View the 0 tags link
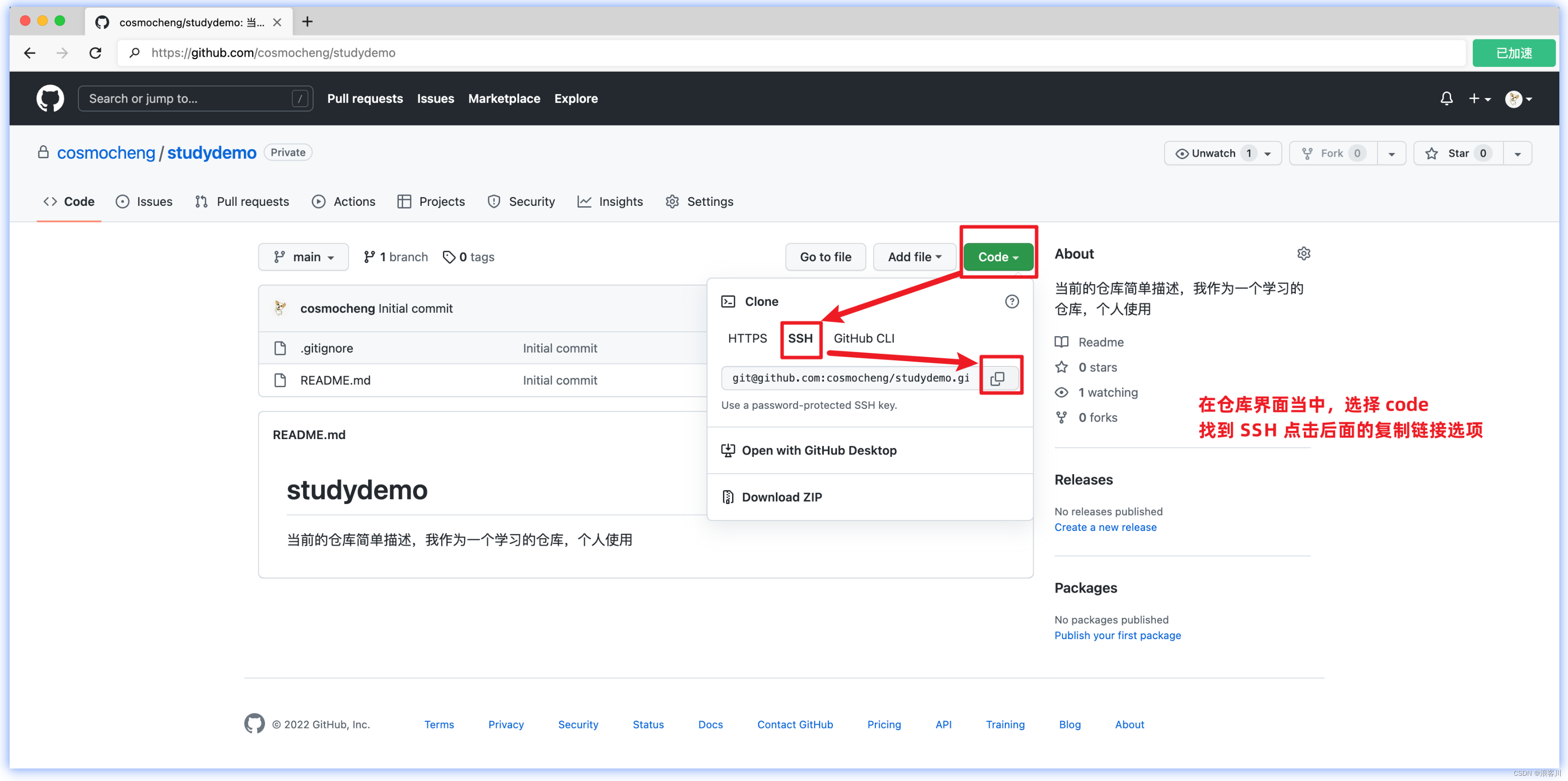 pyautogui.click(x=468, y=257)
